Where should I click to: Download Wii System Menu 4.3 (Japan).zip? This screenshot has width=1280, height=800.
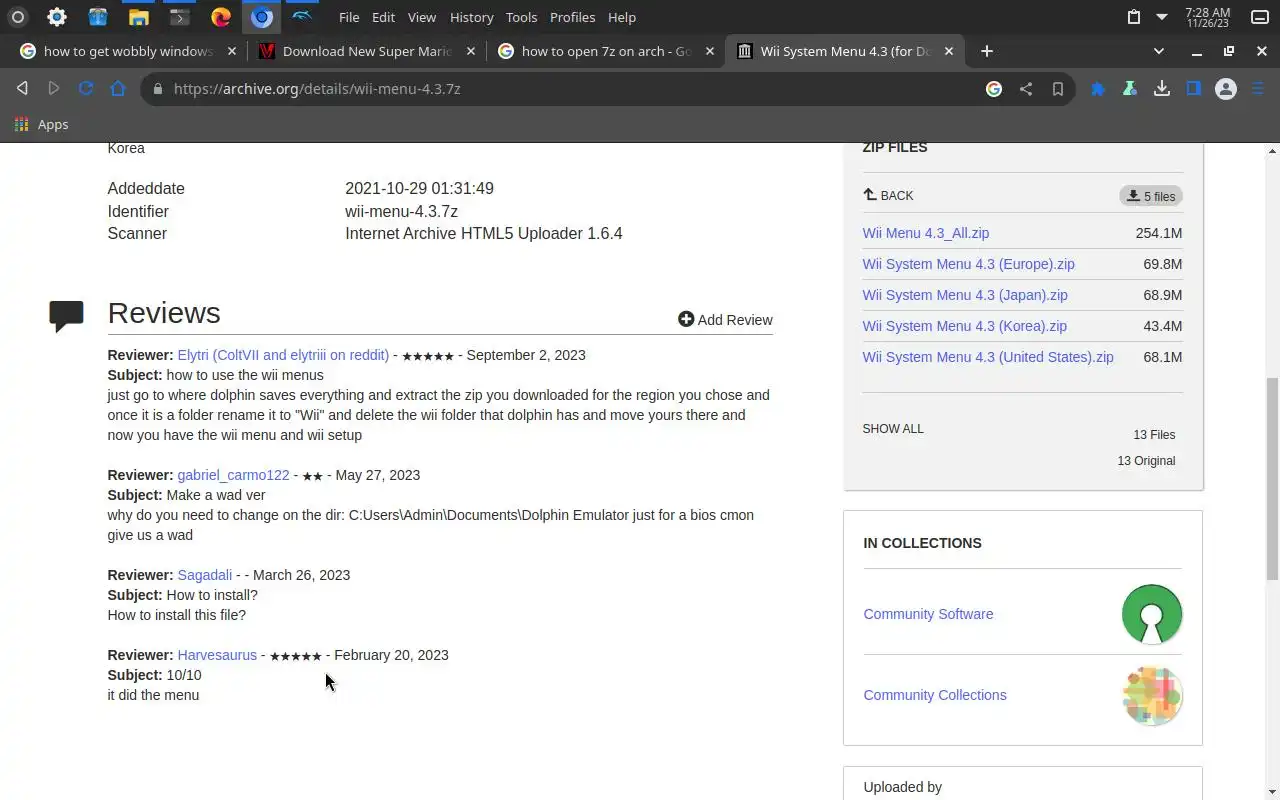(x=965, y=295)
